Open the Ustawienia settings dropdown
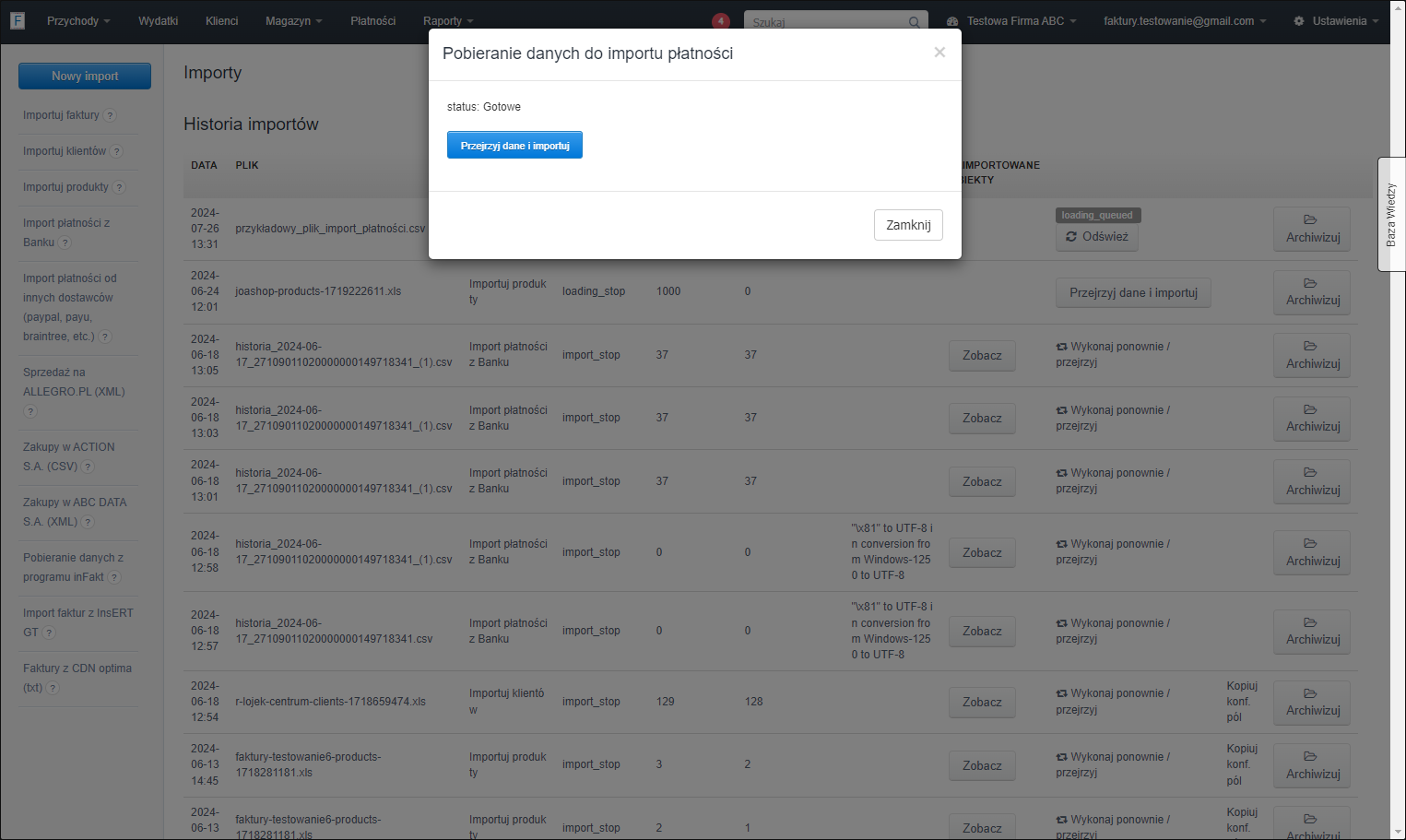The width and height of the screenshot is (1406, 840). click(x=1336, y=21)
